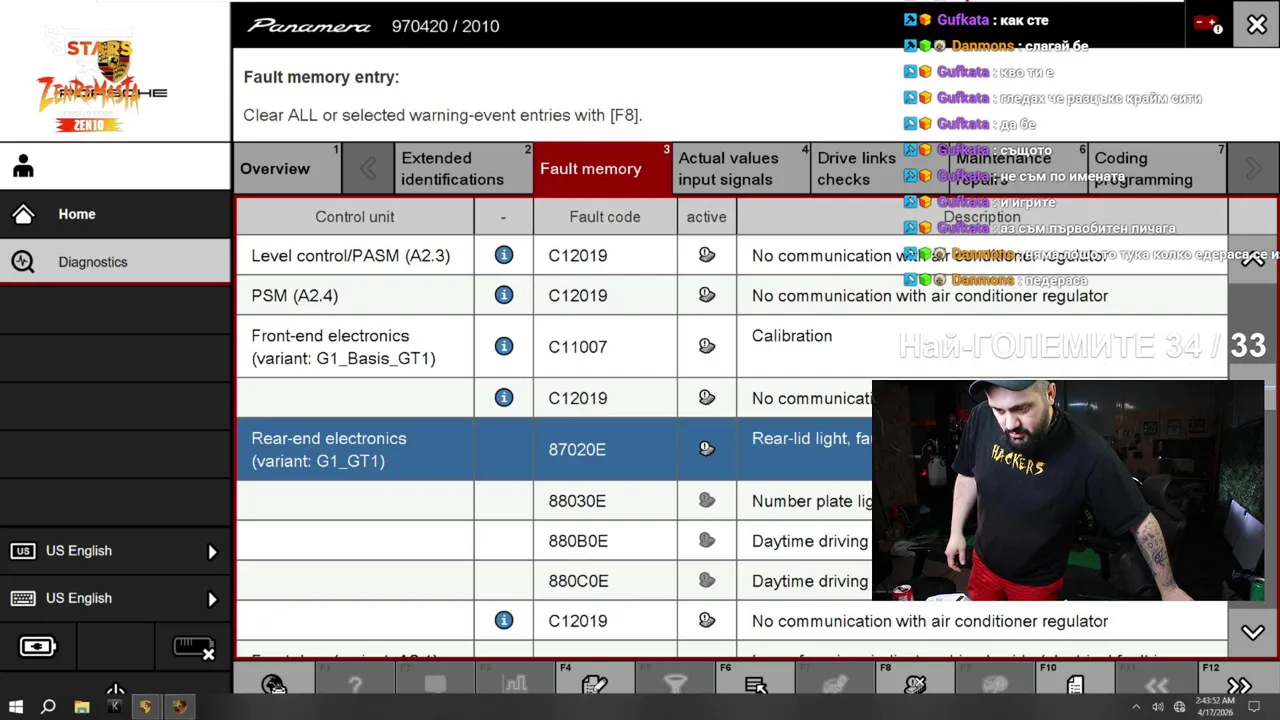Click active status icon in 880C0E row

[x=707, y=580]
